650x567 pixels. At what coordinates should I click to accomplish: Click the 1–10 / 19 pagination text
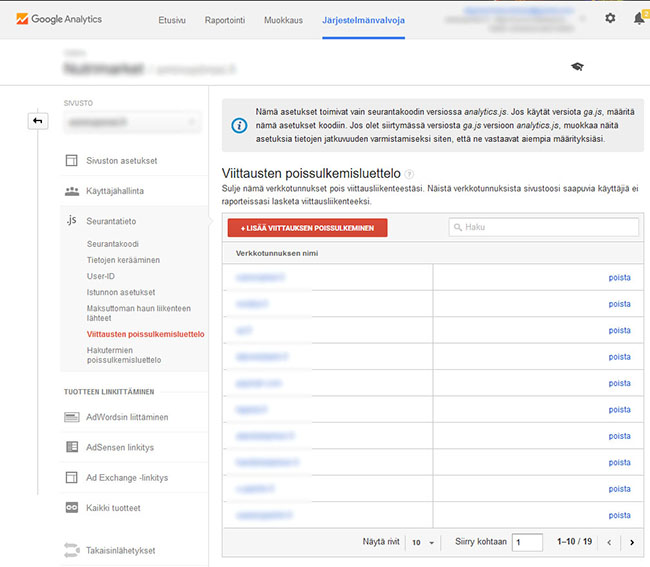[575, 542]
